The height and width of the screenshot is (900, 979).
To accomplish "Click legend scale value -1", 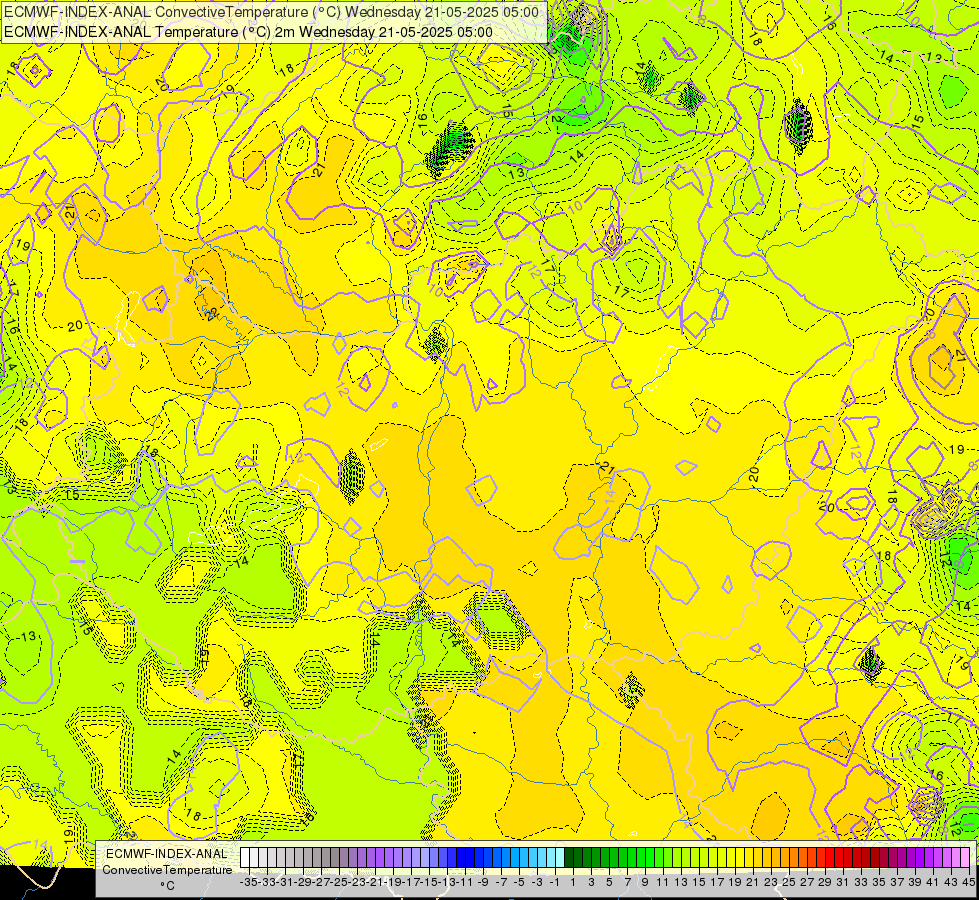I will point(555,882).
